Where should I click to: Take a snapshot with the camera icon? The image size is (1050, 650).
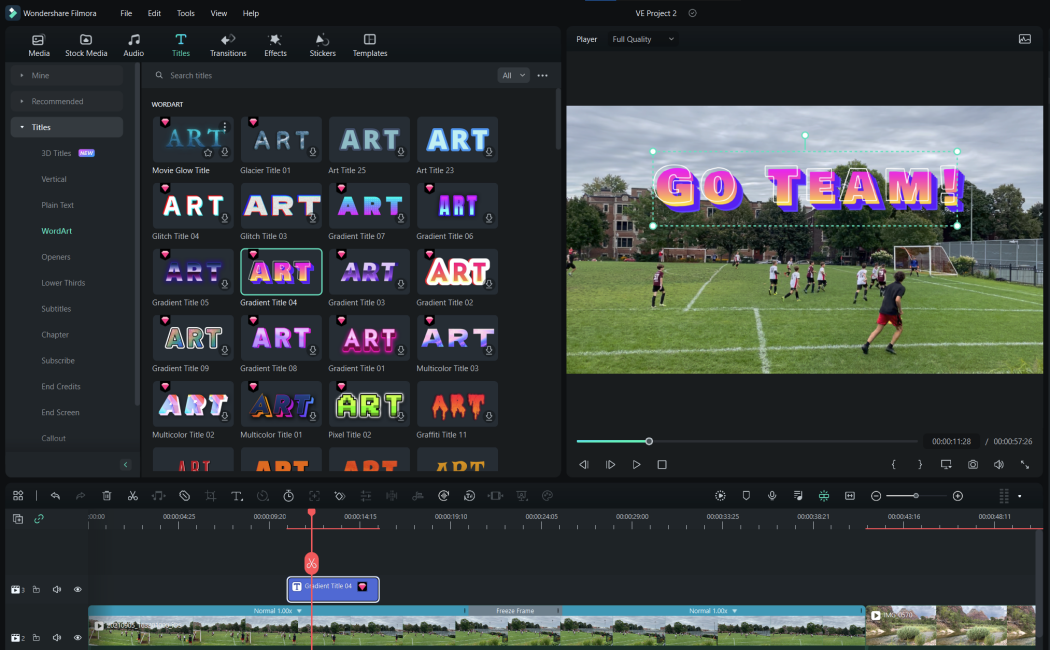point(972,465)
